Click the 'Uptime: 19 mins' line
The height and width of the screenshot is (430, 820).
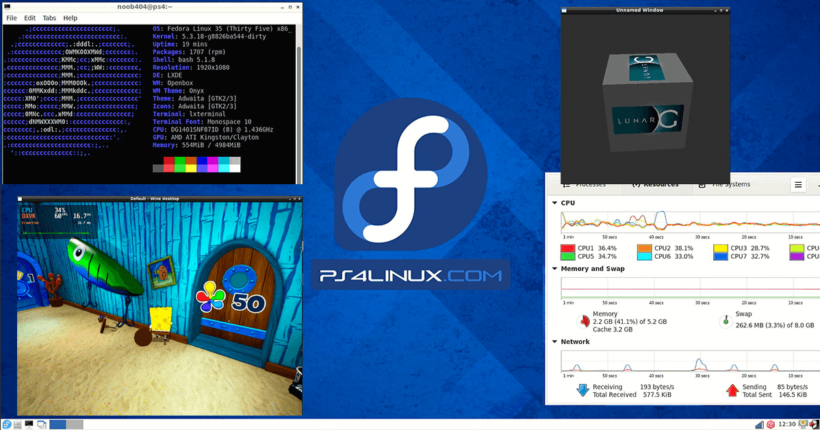coord(180,44)
